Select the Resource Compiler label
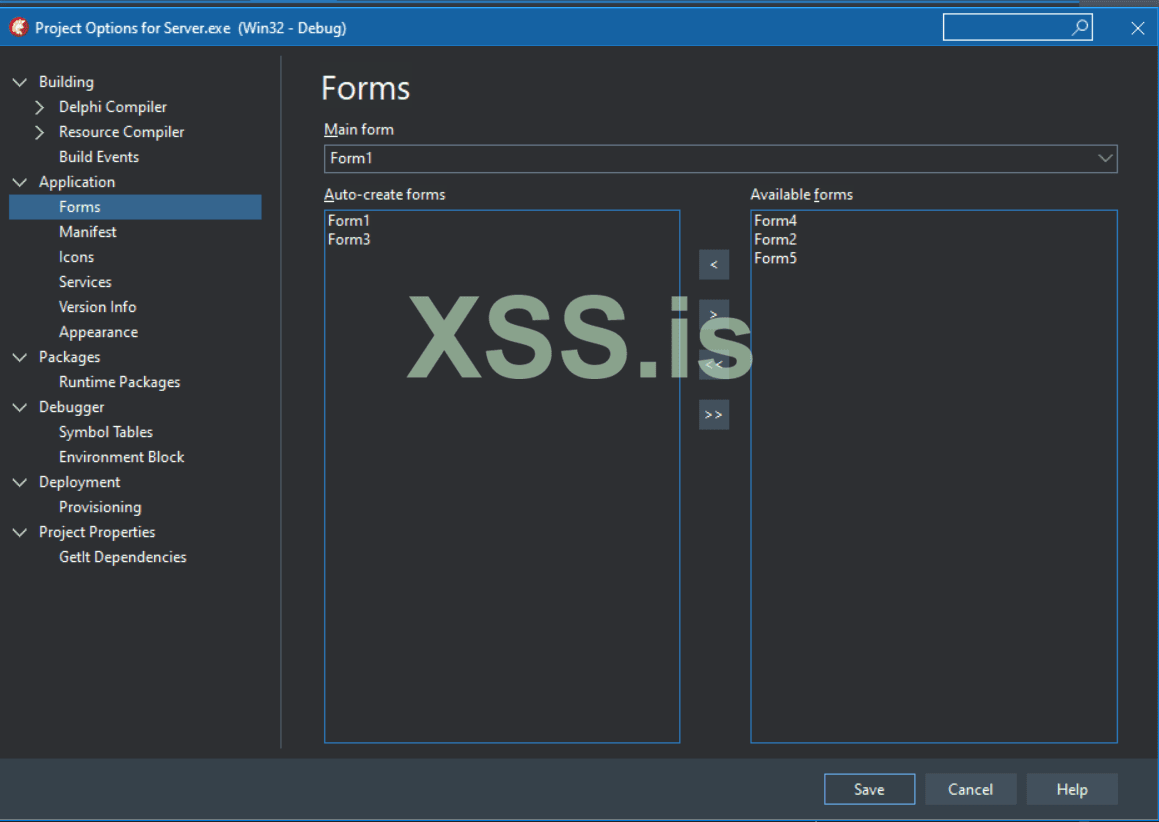The height and width of the screenshot is (822, 1159). [122, 132]
